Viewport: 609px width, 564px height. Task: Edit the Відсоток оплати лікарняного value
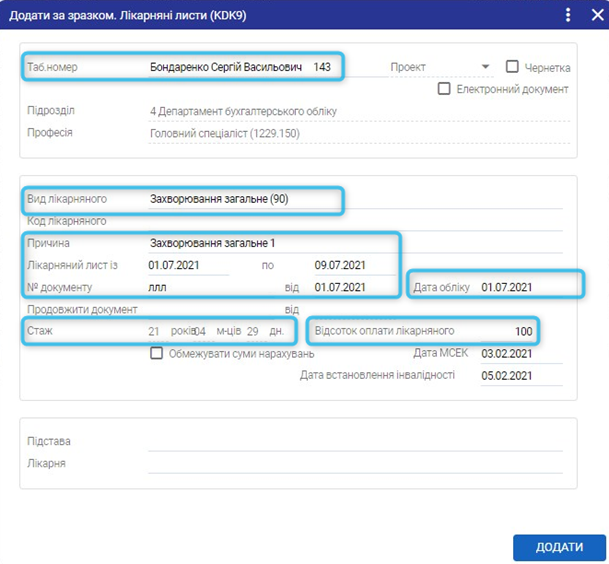[510, 331]
